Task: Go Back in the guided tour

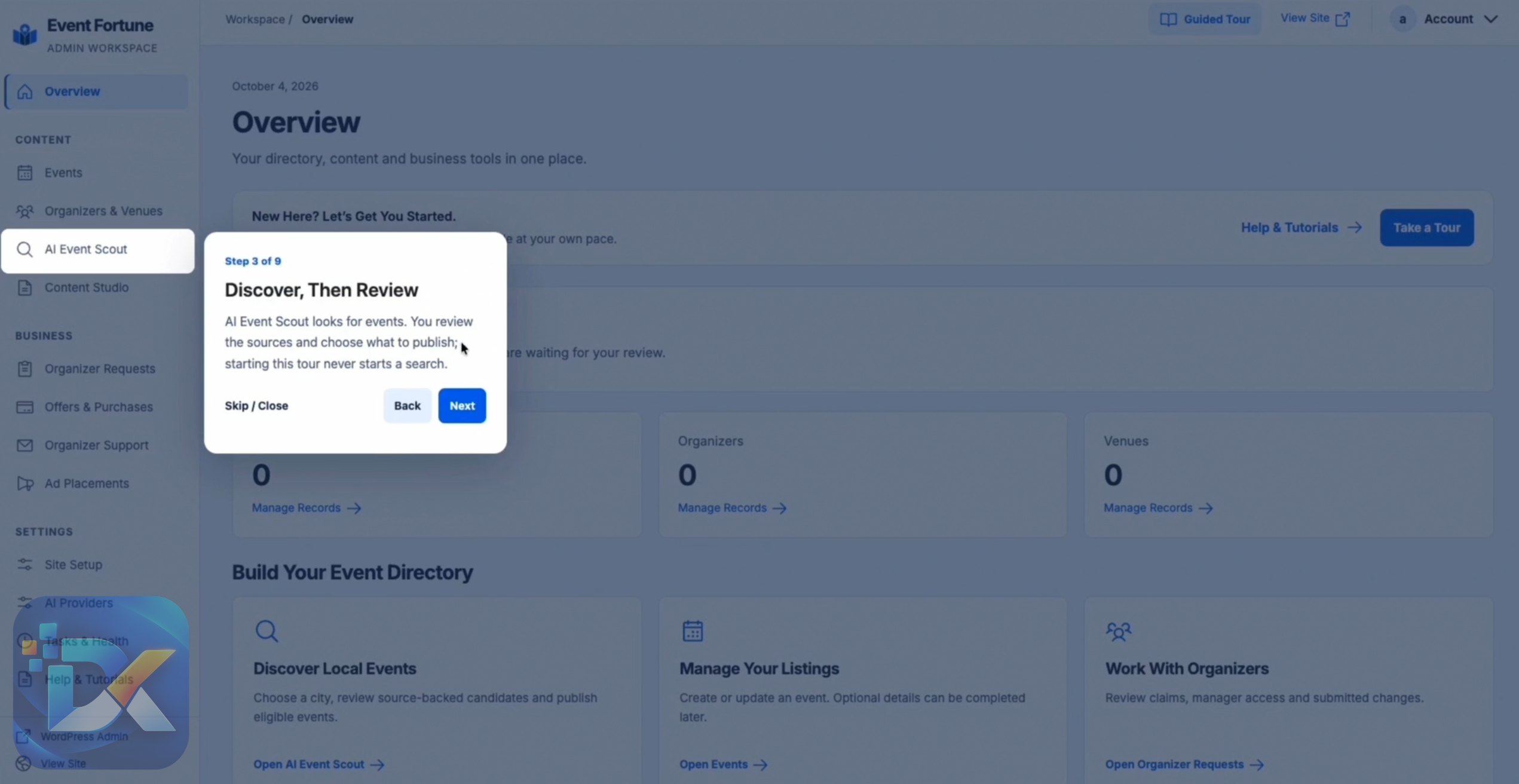Action: click(407, 406)
